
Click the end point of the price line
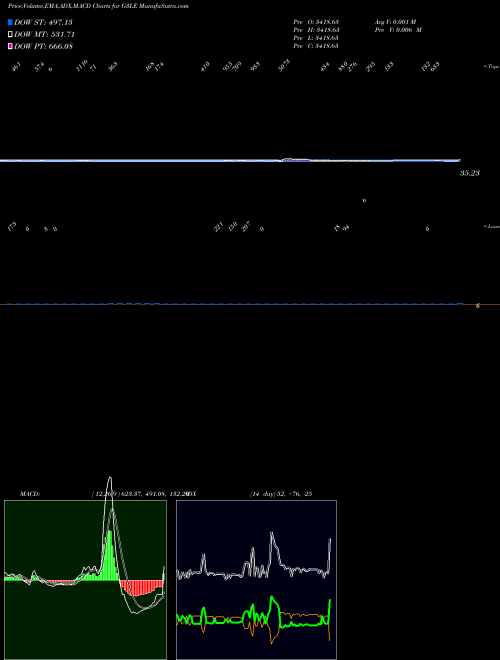tap(460, 160)
